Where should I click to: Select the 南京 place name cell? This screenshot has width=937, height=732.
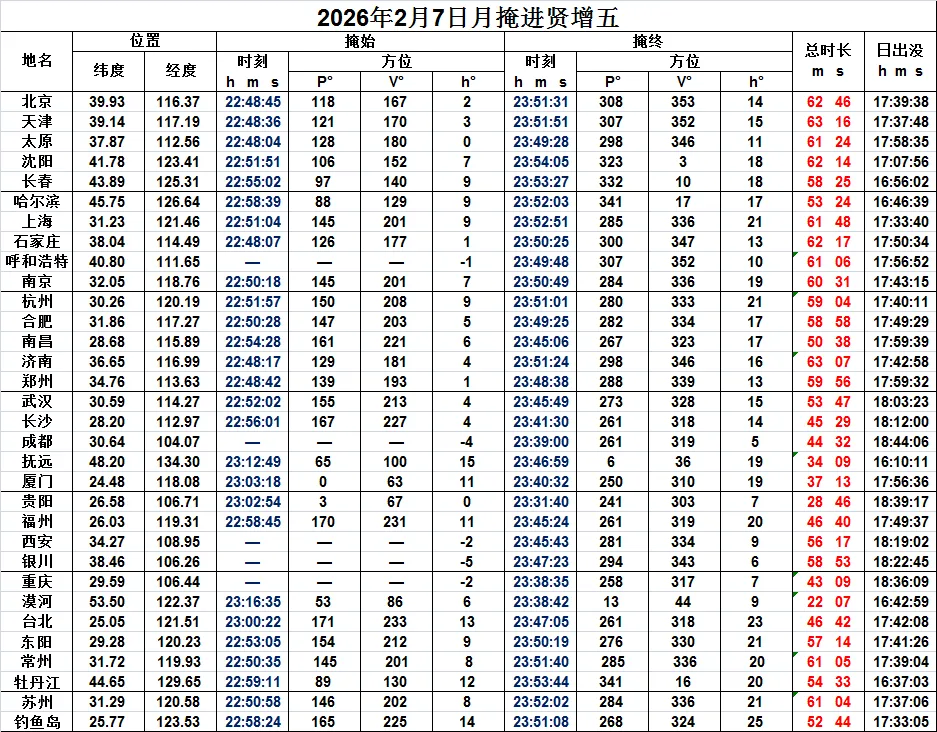pos(36,281)
